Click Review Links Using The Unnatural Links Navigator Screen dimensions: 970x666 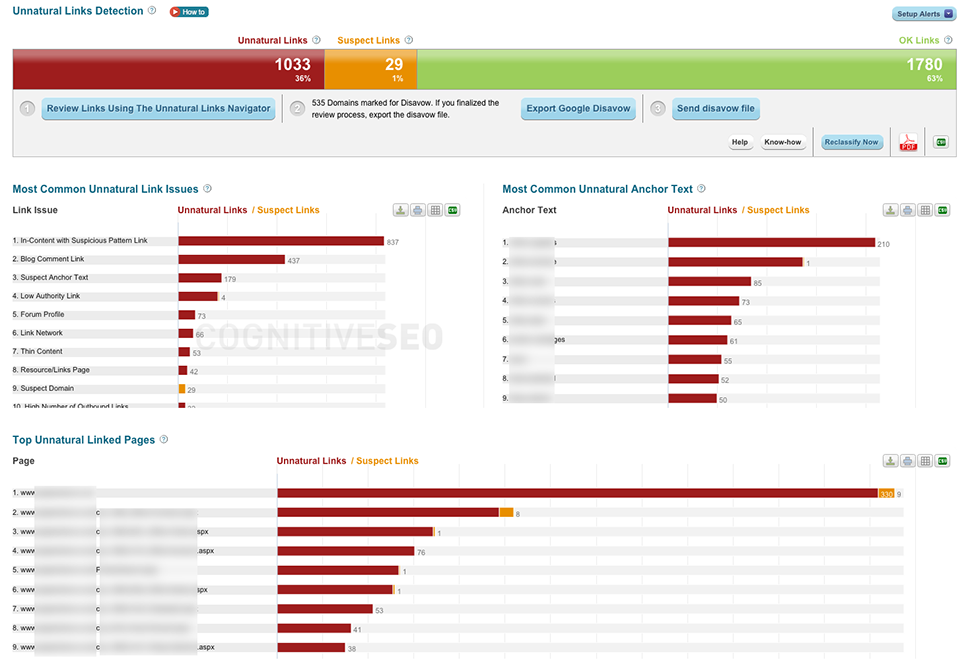click(158, 109)
